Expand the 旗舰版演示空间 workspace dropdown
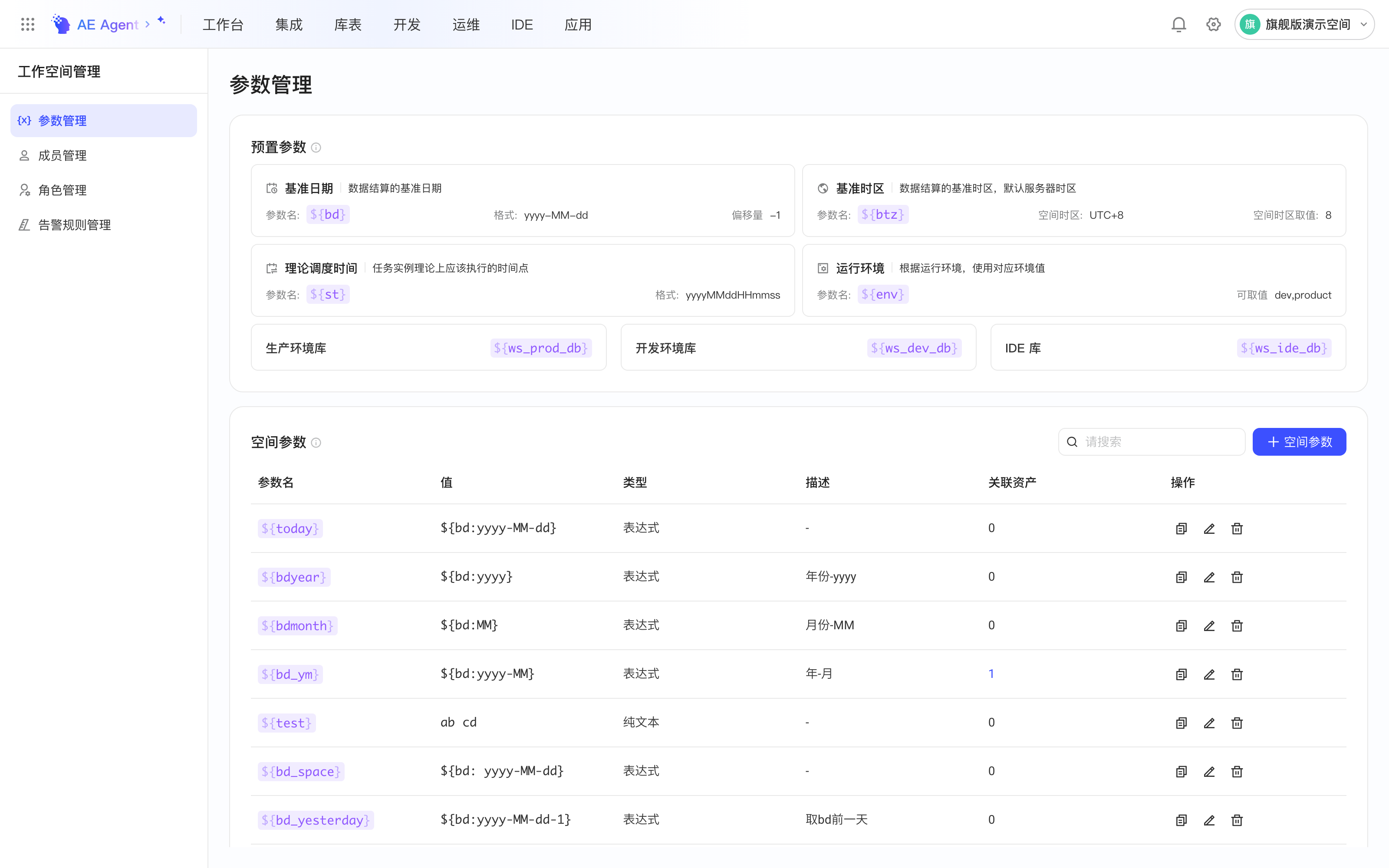The height and width of the screenshot is (868, 1389). [1304, 24]
